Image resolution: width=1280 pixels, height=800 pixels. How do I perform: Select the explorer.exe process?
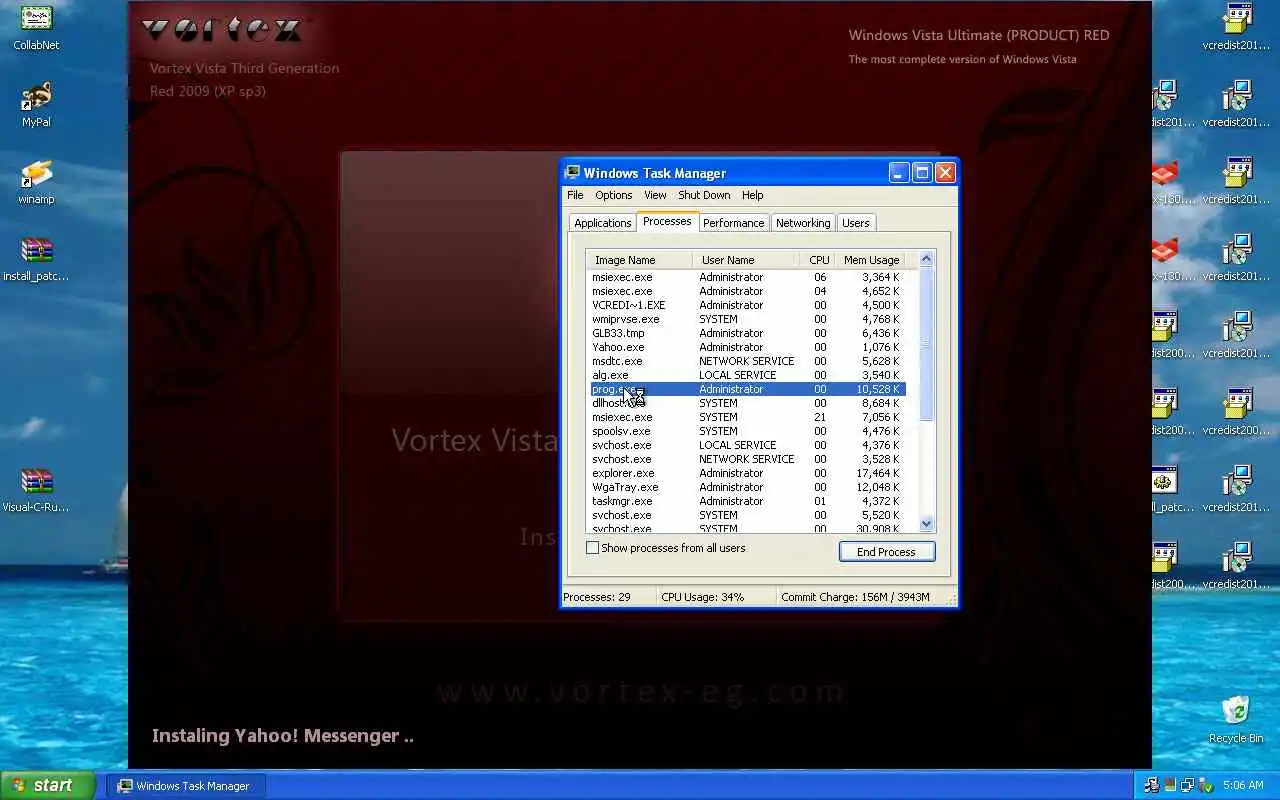coord(746,473)
